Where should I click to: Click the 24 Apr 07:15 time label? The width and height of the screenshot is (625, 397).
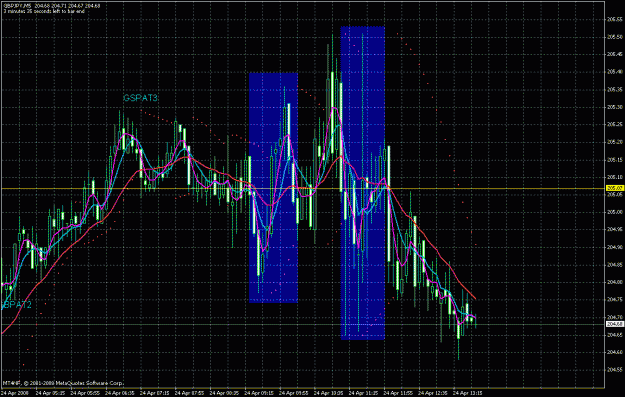154,393
